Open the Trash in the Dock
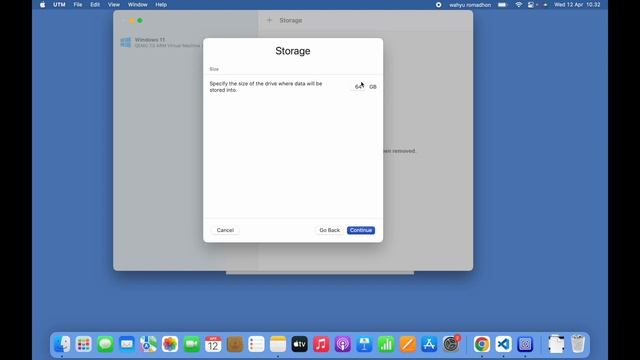This screenshot has height=360, width=640. [x=578, y=344]
